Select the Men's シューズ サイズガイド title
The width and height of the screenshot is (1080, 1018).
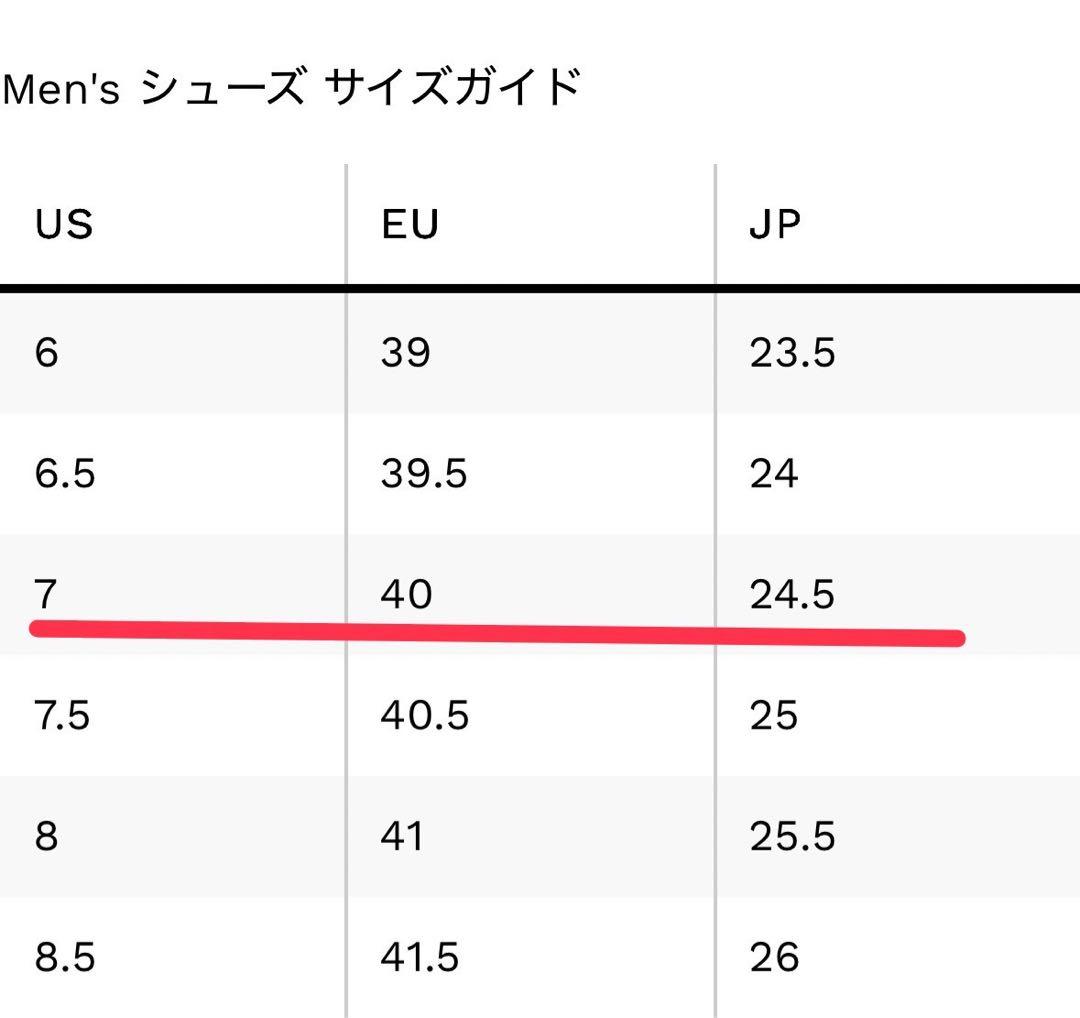292,87
